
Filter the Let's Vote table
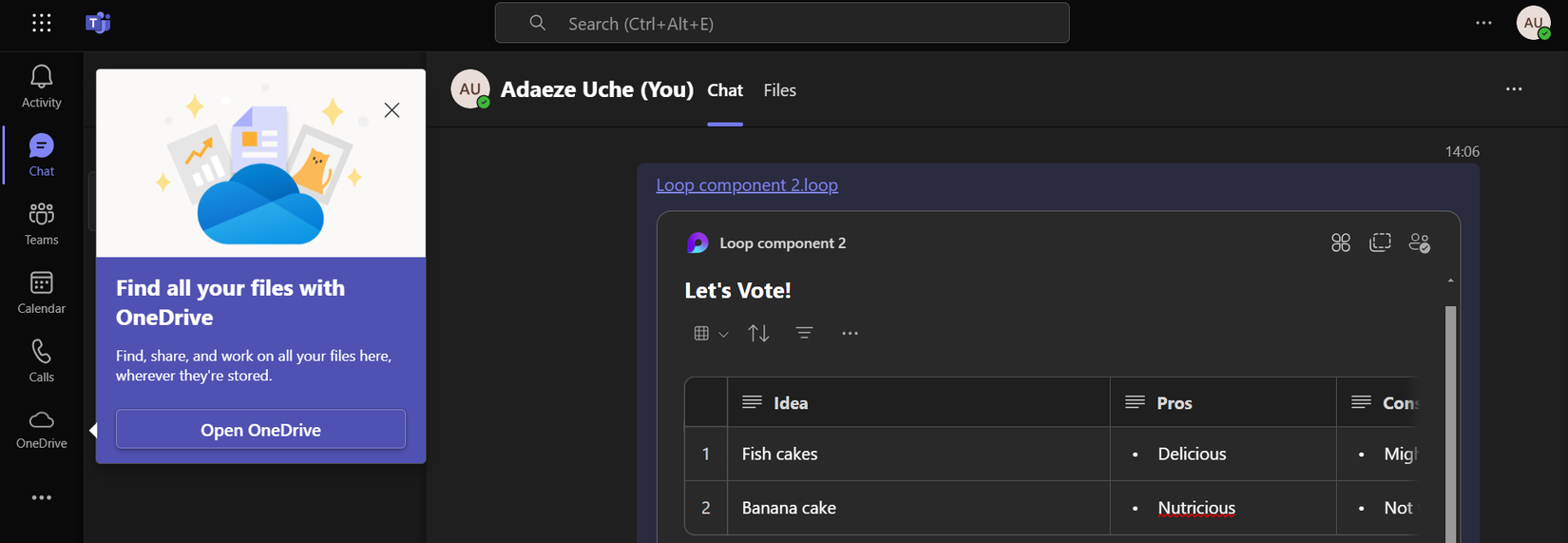tap(804, 333)
